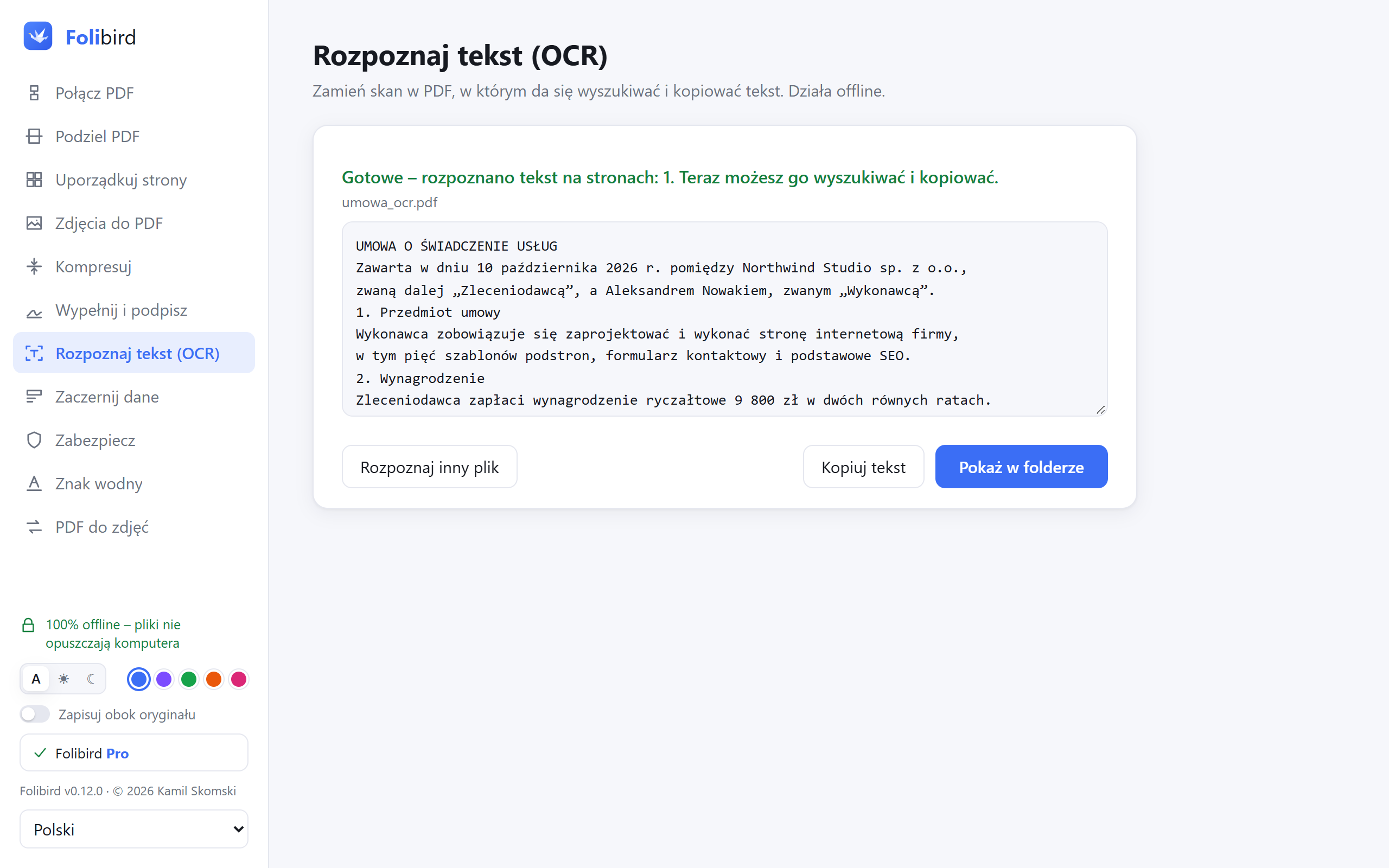The height and width of the screenshot is (868, 1389).
Task: Open PDF do zdjęć tool
Action: tap(133, 527)
